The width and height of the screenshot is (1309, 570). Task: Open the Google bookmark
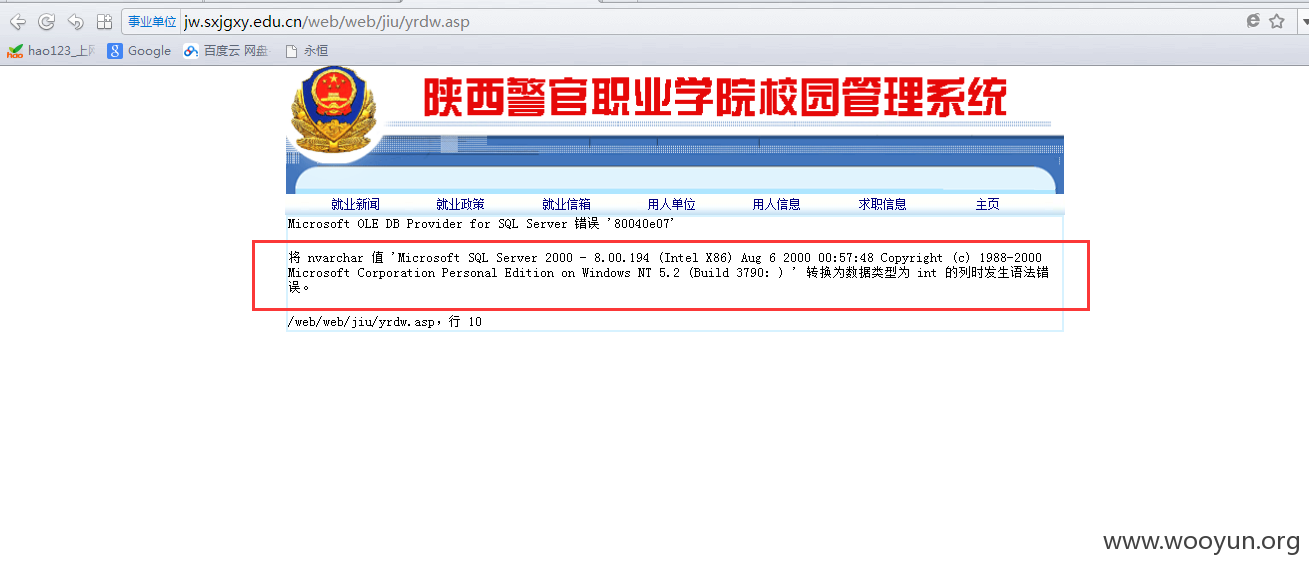(139, 51)
